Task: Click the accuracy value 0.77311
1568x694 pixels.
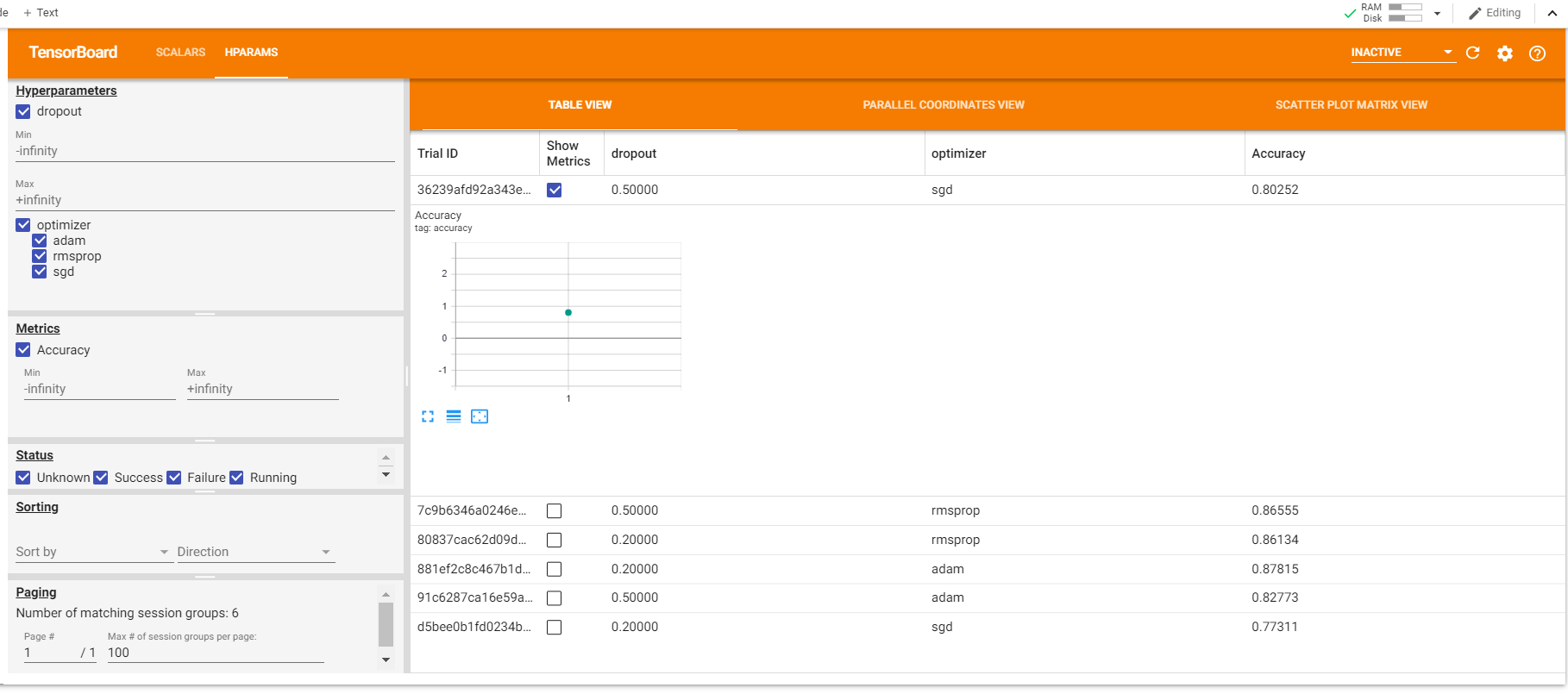Action: [1275, 627]
